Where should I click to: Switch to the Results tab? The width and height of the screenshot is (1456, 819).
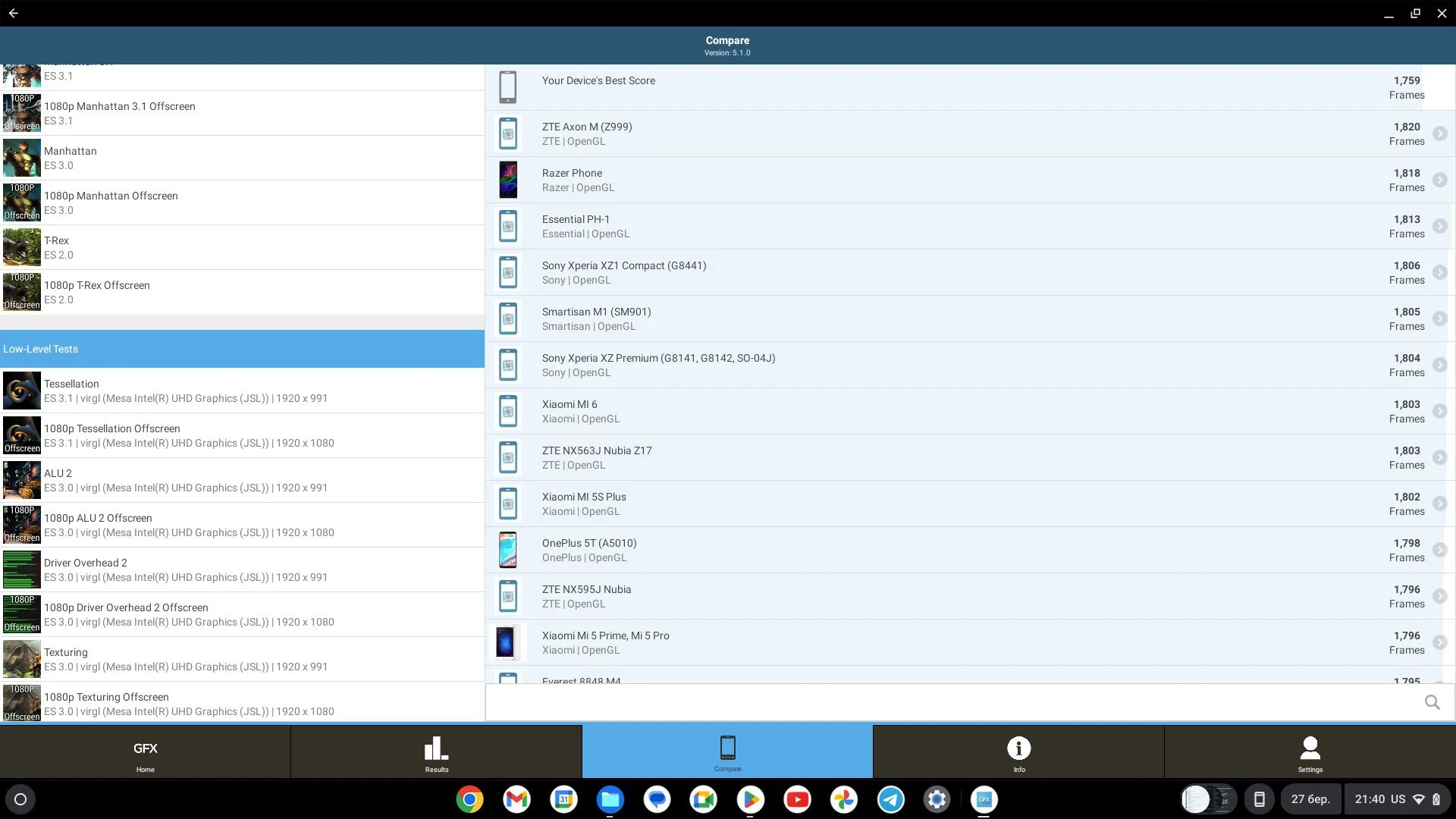click(x=436, y=752)
